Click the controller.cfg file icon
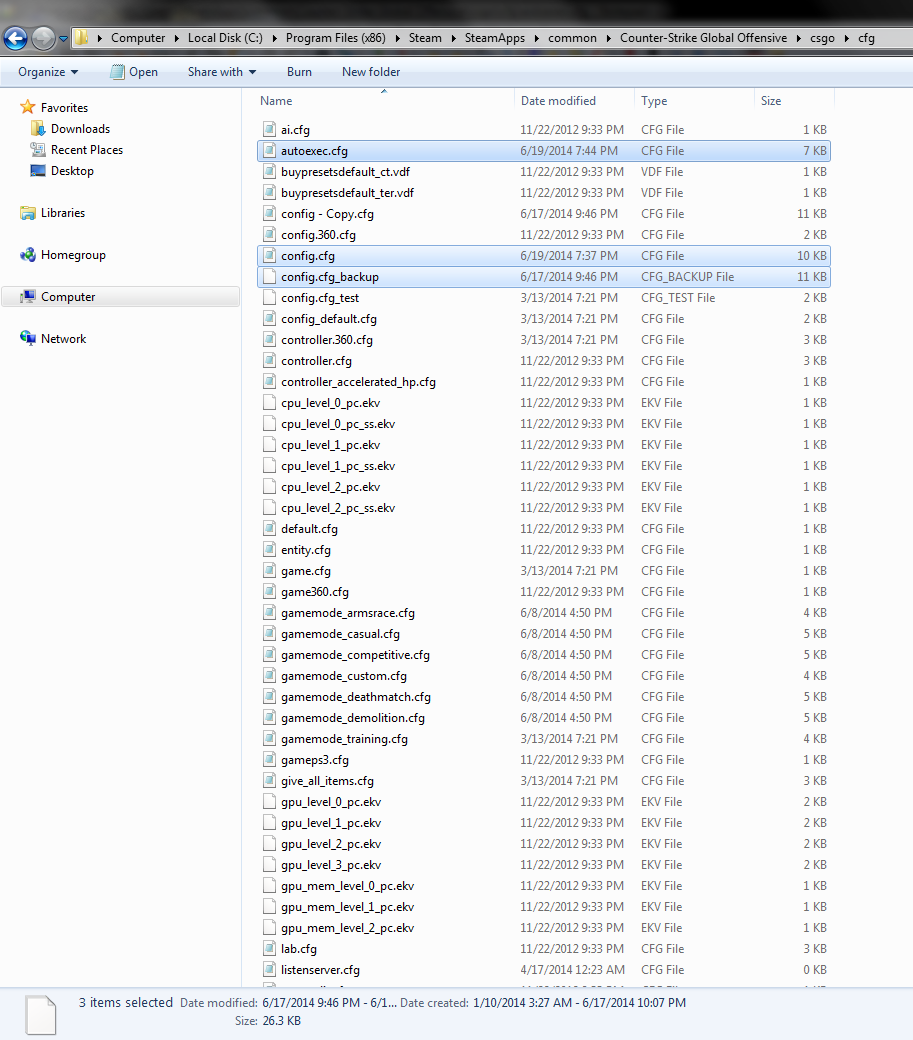The height and width of the screenshot is (1040, 913). 269,360
